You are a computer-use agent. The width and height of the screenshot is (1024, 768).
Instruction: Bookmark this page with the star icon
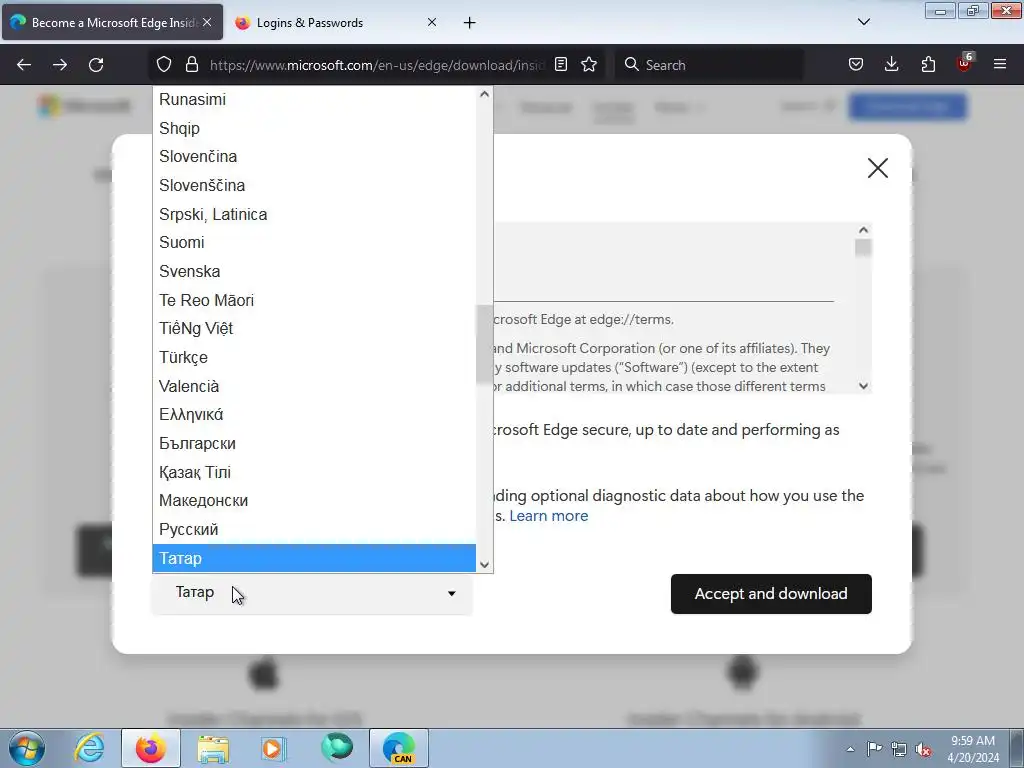pyautogui.click(x=589, y=65)
